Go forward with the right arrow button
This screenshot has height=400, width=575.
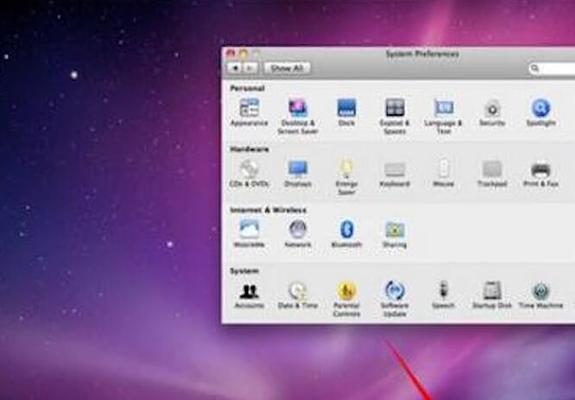pyautogui.click(x=250, y=68)
